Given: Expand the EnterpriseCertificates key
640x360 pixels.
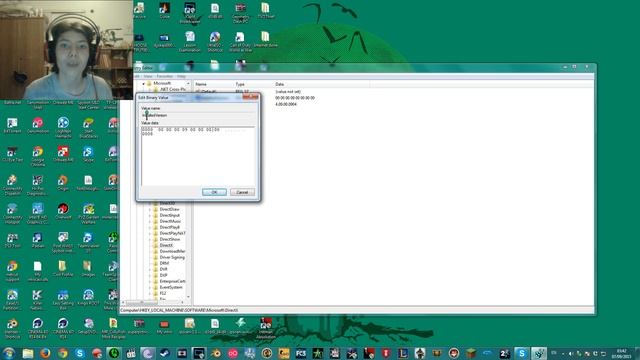Looking at the screenshot, I should 149,281.
